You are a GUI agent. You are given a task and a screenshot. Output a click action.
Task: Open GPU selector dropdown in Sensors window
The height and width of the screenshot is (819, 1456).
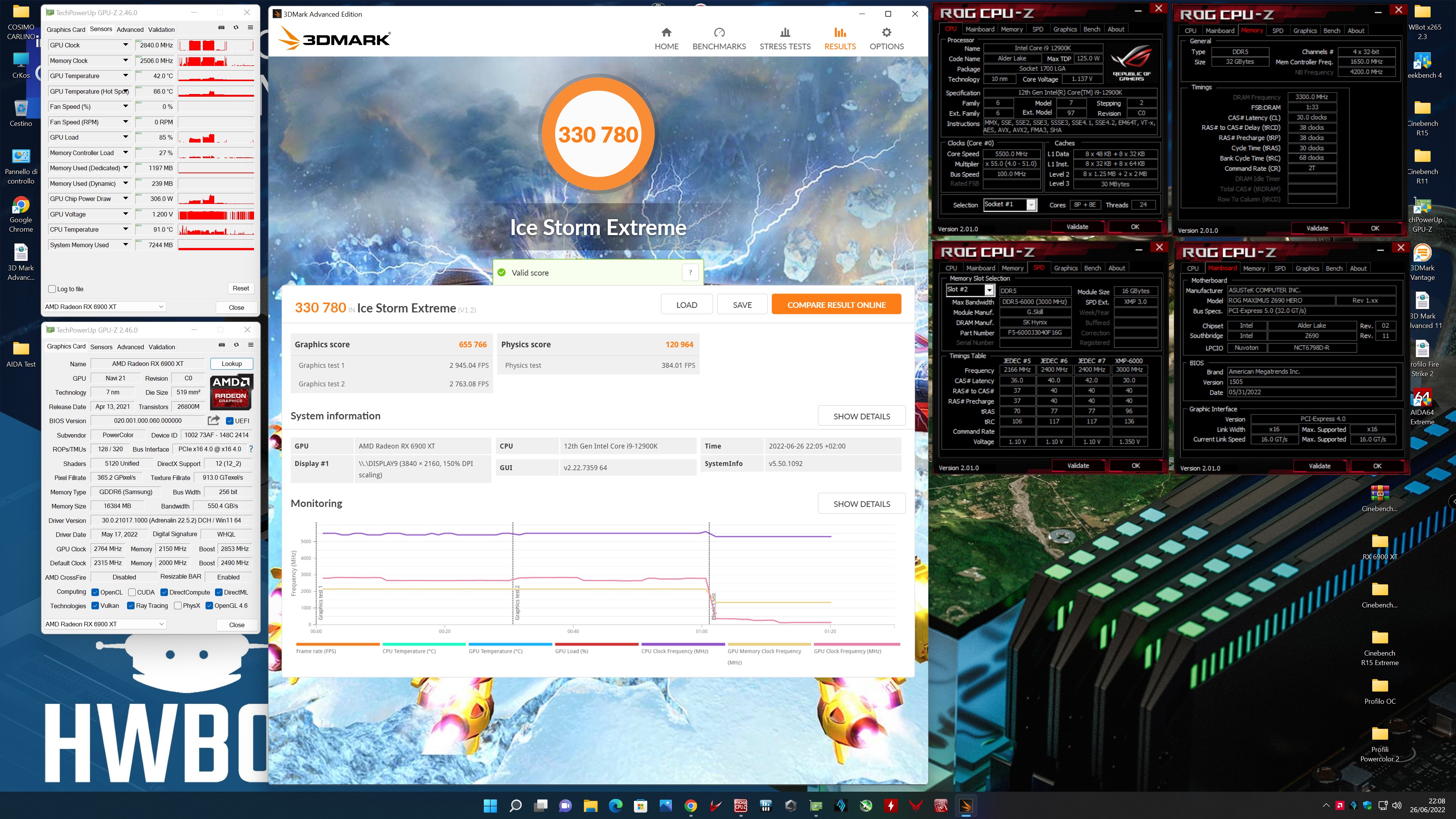105,307
